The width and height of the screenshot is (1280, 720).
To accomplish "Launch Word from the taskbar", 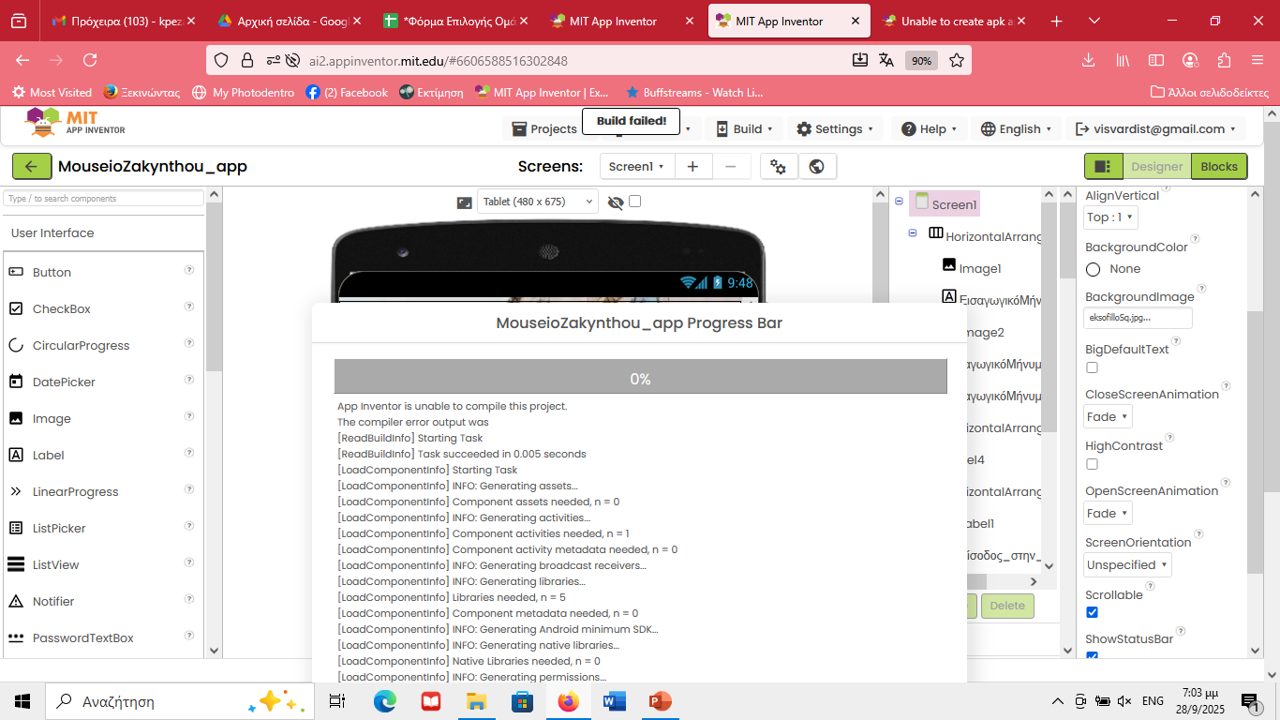I will coord(614,701).
